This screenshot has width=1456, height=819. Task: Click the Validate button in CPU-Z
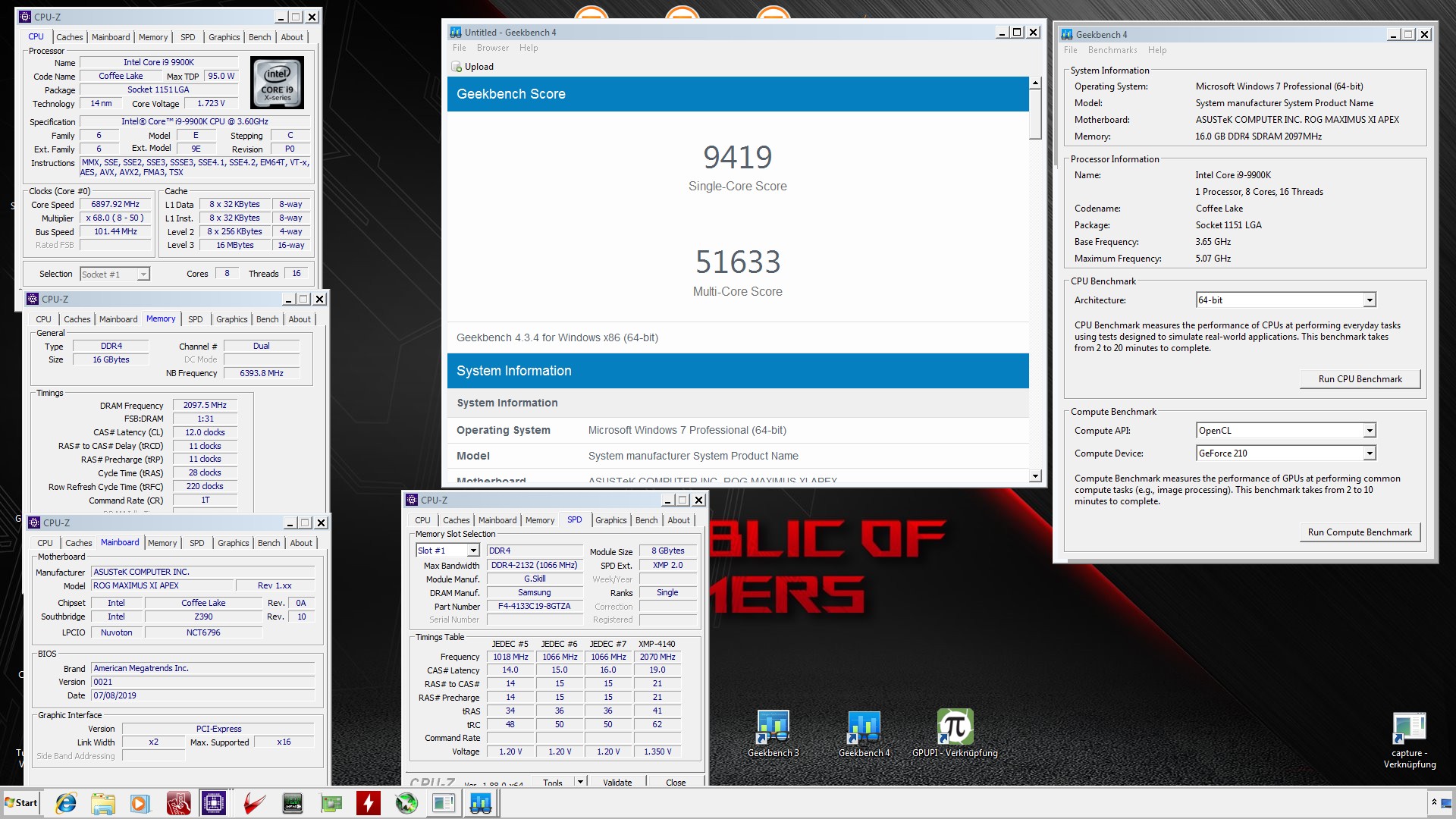[617, 782]
